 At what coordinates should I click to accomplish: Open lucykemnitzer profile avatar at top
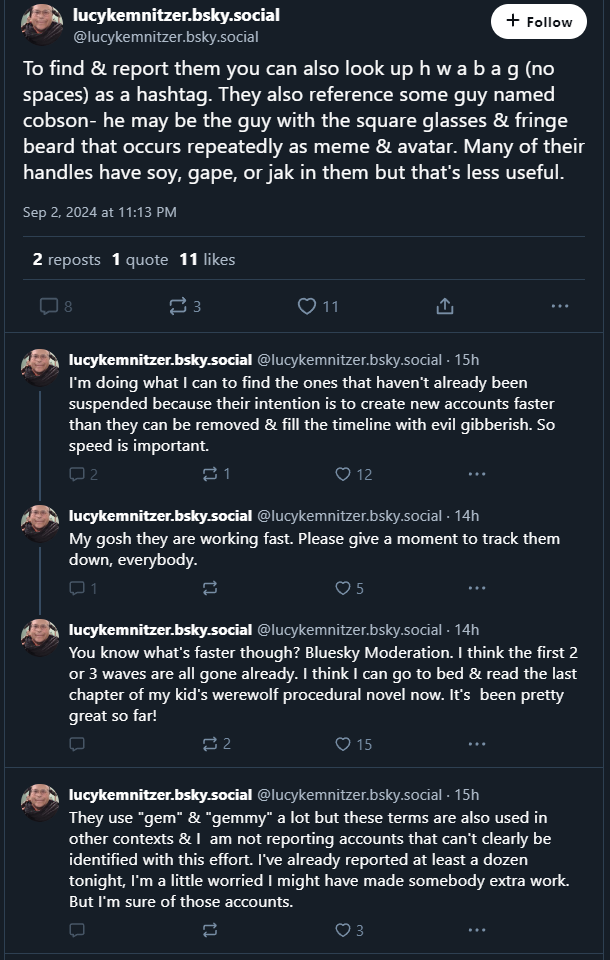click(42, 24)
